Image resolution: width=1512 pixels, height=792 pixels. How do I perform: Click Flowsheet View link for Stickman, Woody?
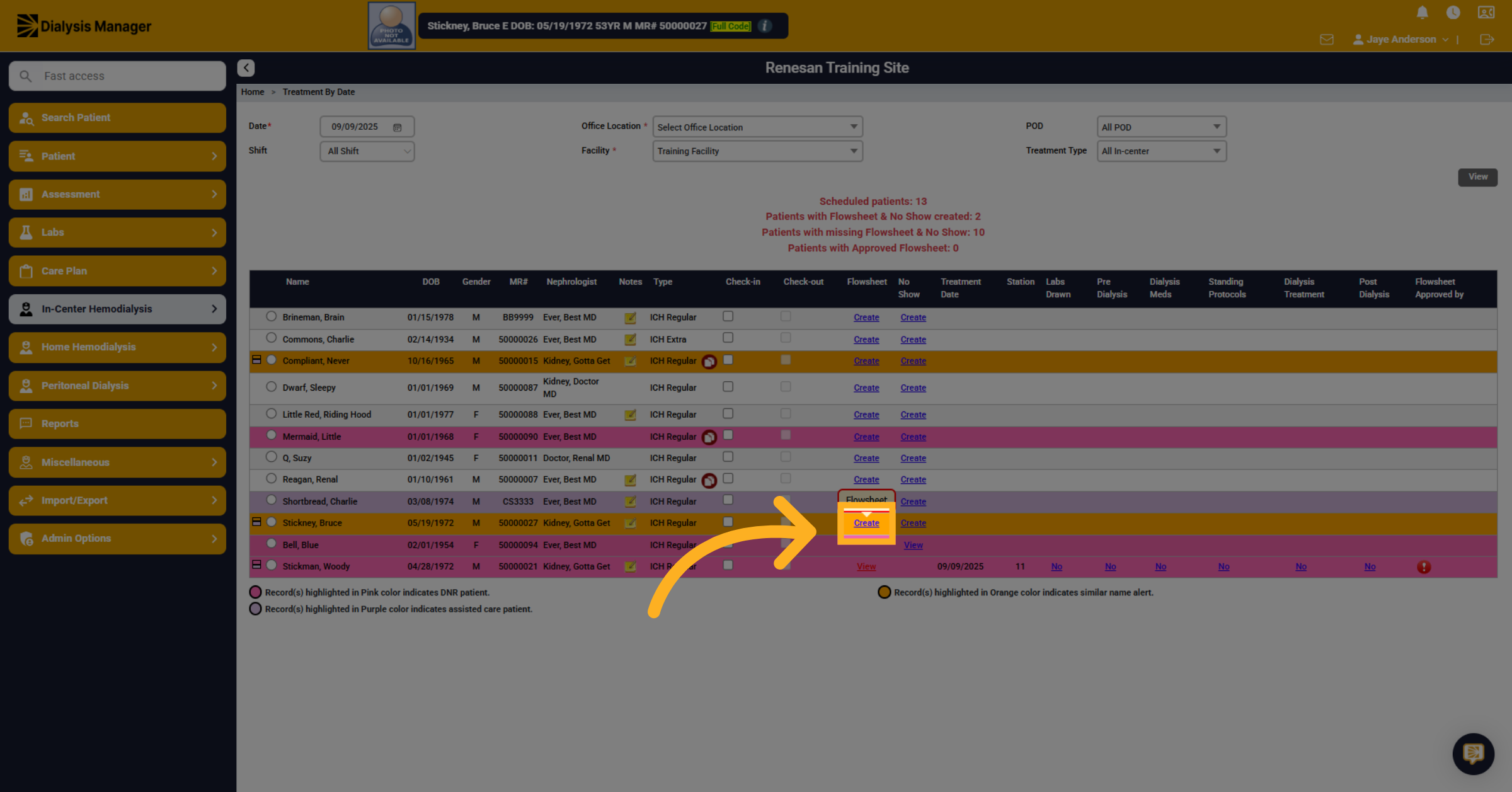point(866,567)
